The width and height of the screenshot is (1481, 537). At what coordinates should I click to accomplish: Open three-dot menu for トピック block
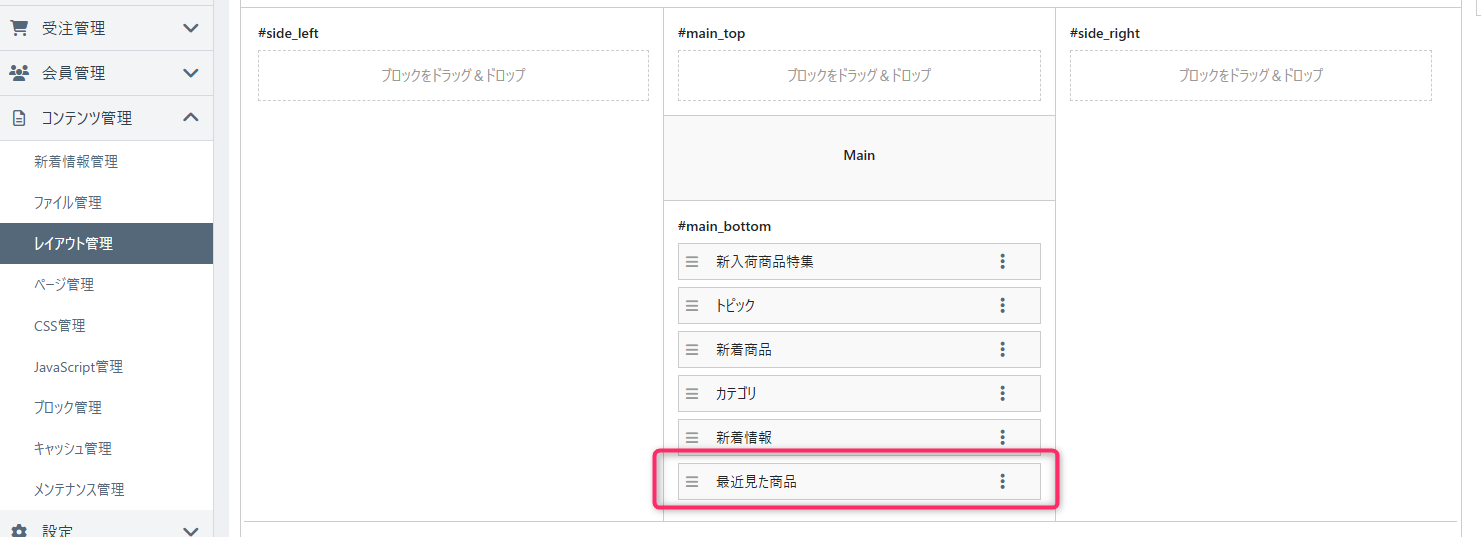(1002, 306)
